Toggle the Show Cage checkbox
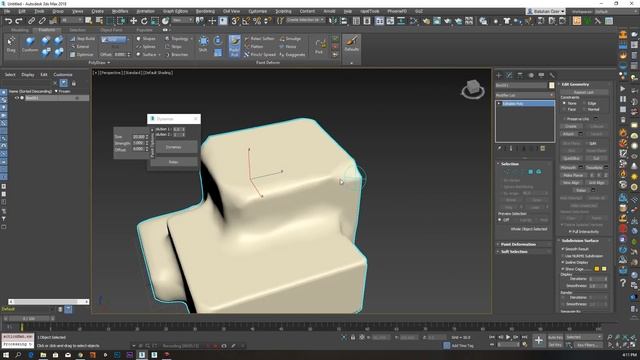Viewport: 640px width, 360px height. (x=563, y=269)
